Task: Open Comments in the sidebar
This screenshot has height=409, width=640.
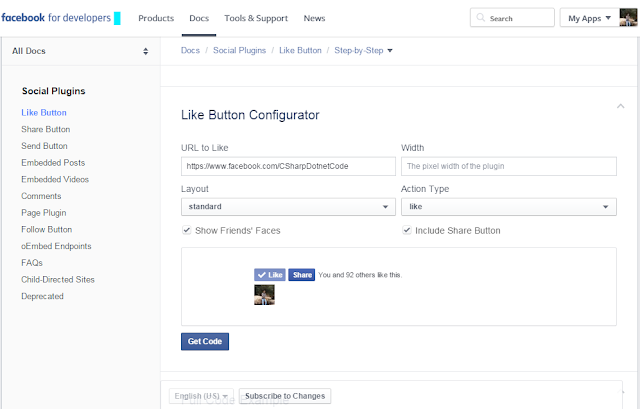Action: point(41,196)
